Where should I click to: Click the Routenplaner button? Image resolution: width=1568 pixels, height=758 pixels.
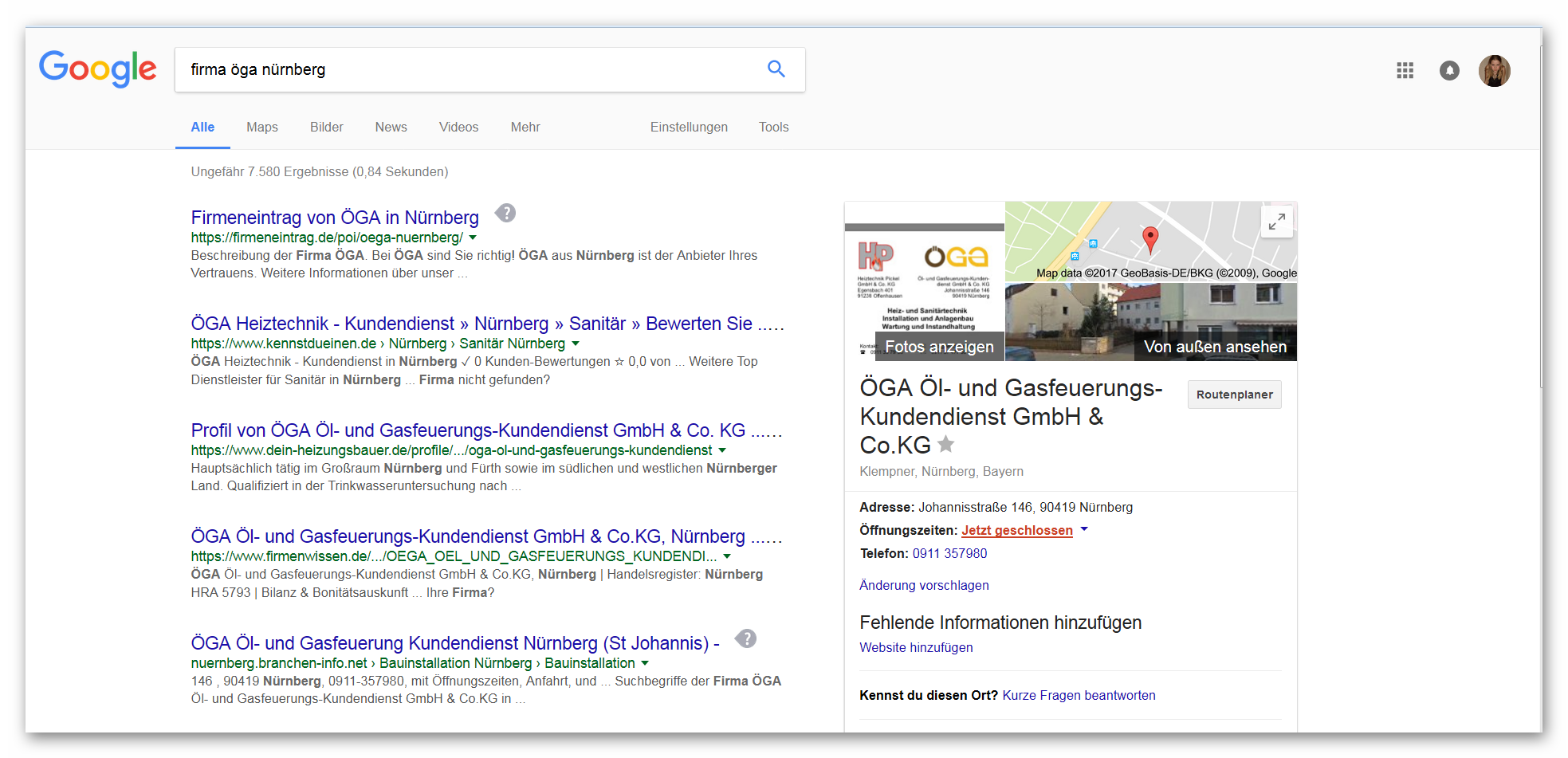pyautogui.click(x=1234, y=395)
